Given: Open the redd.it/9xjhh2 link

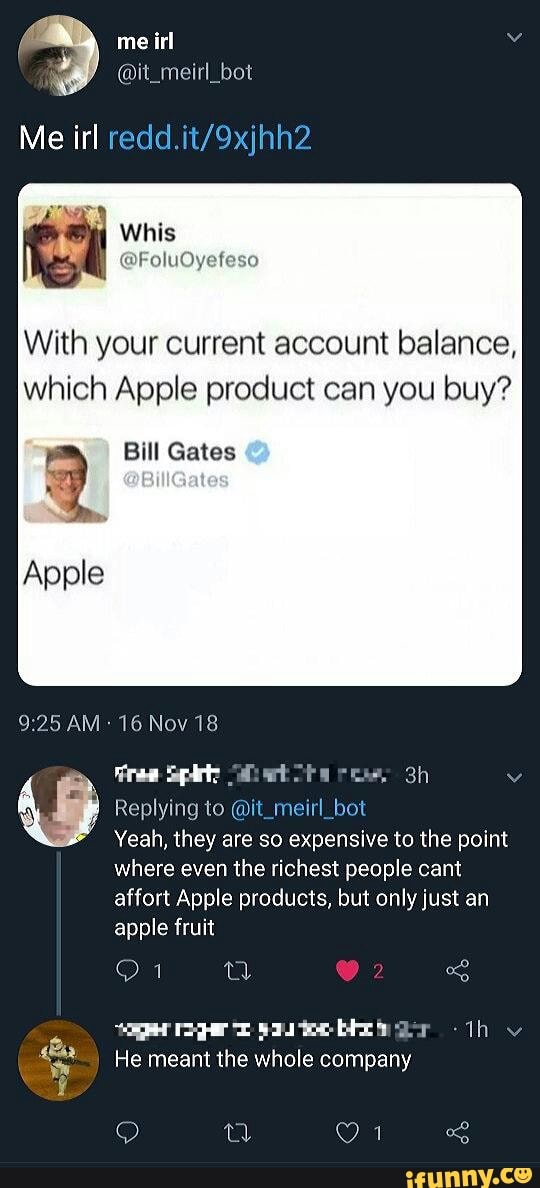Looking at the screenshot, I should 211,138.
